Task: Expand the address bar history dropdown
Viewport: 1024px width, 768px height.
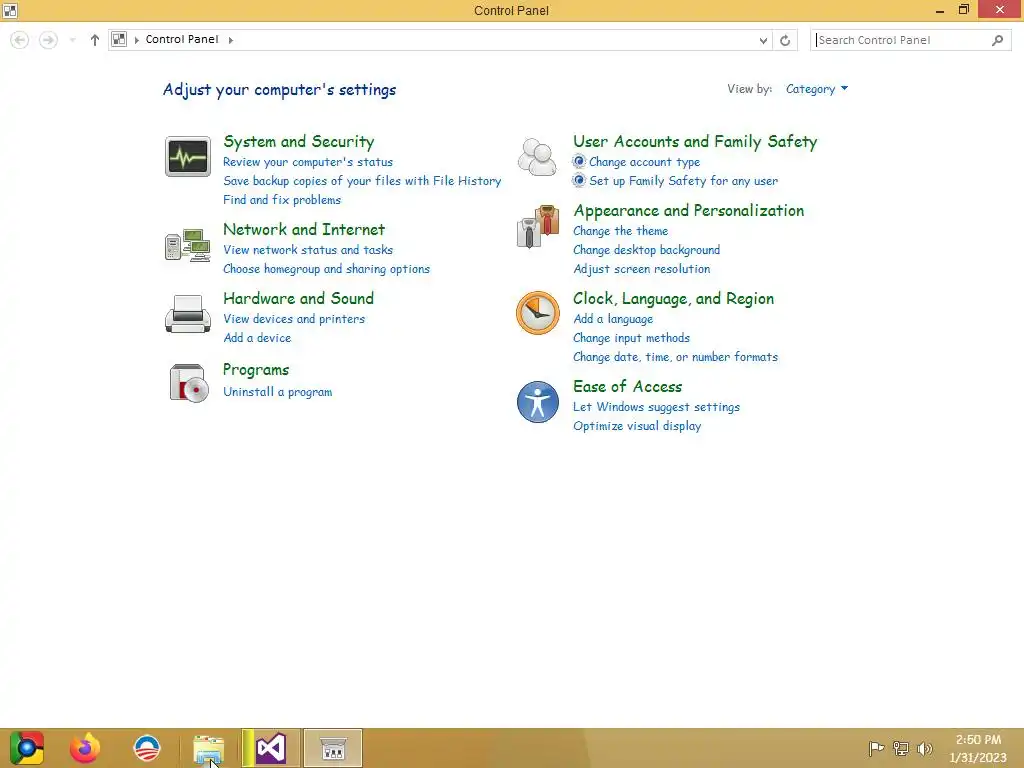Action: (x=763, y=40)
